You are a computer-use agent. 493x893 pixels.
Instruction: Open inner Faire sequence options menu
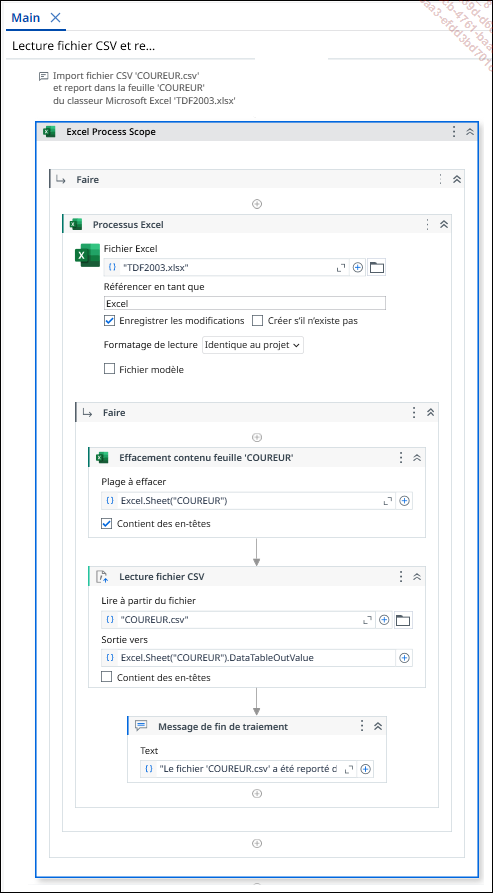click(414, 412)
